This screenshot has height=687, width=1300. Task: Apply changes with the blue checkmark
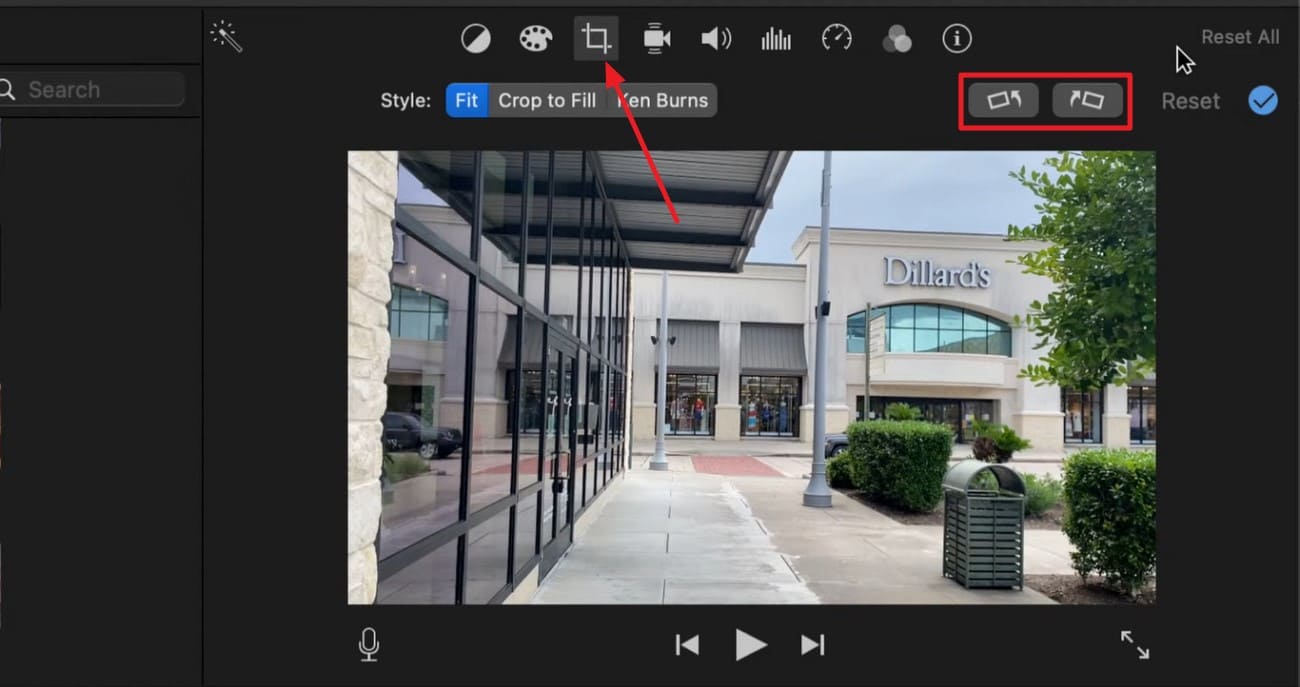1263,100
